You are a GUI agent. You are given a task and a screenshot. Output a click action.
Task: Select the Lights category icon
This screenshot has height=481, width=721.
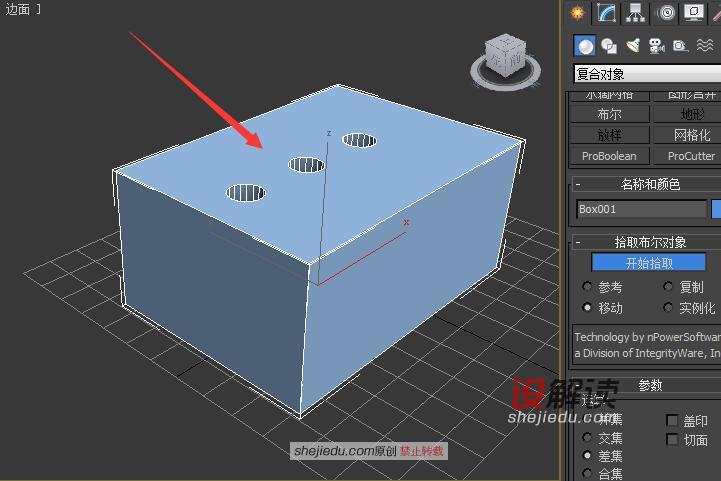633,46
